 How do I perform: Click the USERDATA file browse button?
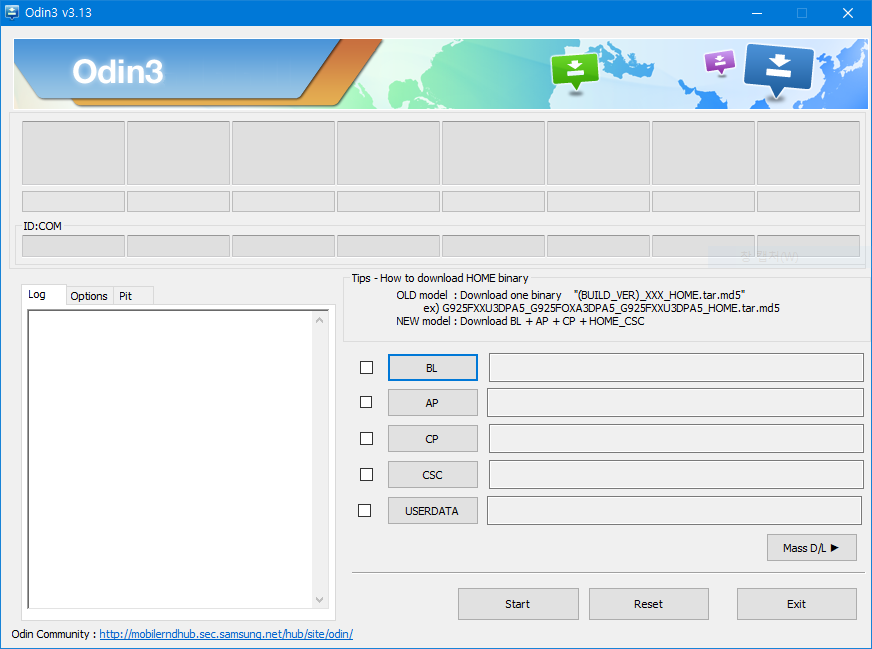pyautogui.click(x=433, y=511)
